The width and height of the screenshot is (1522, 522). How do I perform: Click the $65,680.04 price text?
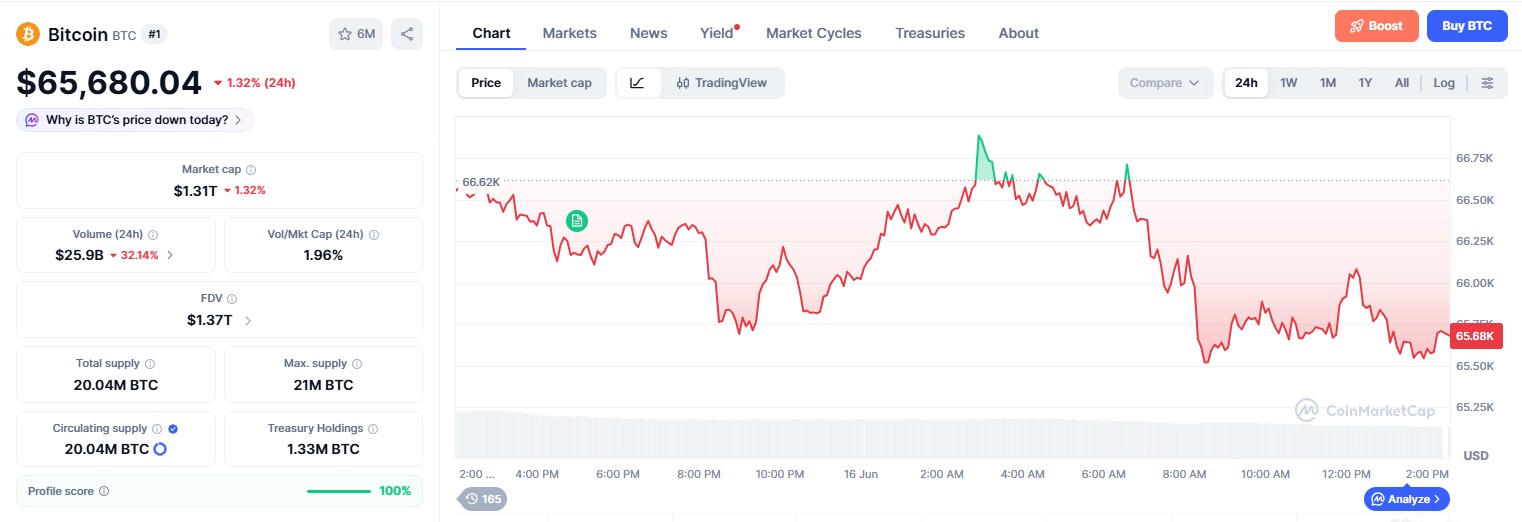pyautogui.click(x=109, y=82)
